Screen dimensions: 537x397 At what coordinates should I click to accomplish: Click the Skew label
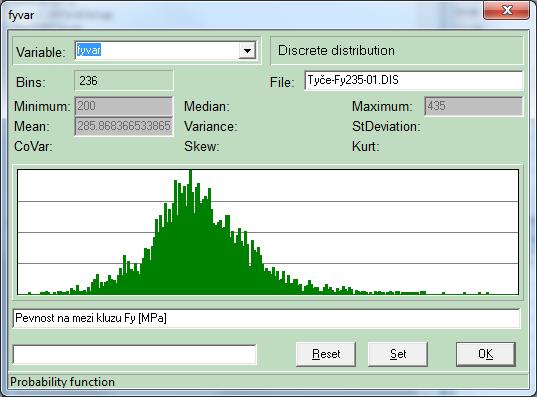pos(202,147)
